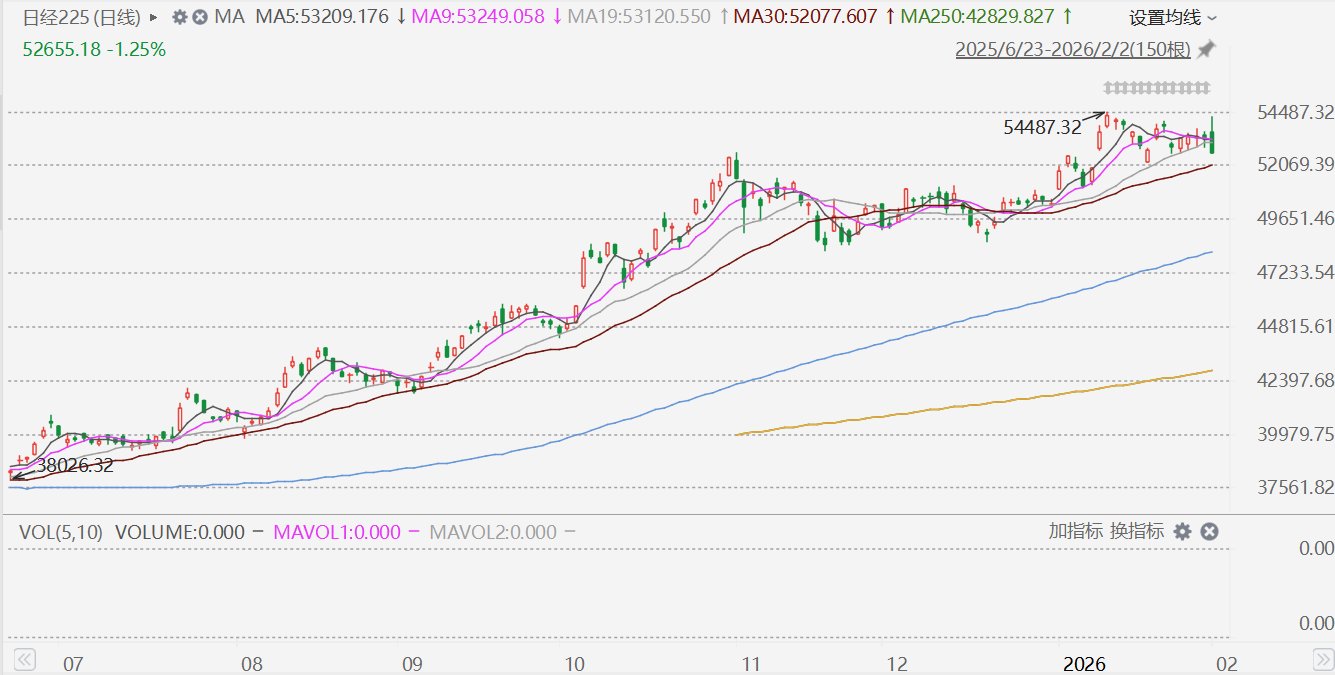The image size is (1335, 675).
Task: Open the 设置均线 dropdown
Action: (1173, 18)
